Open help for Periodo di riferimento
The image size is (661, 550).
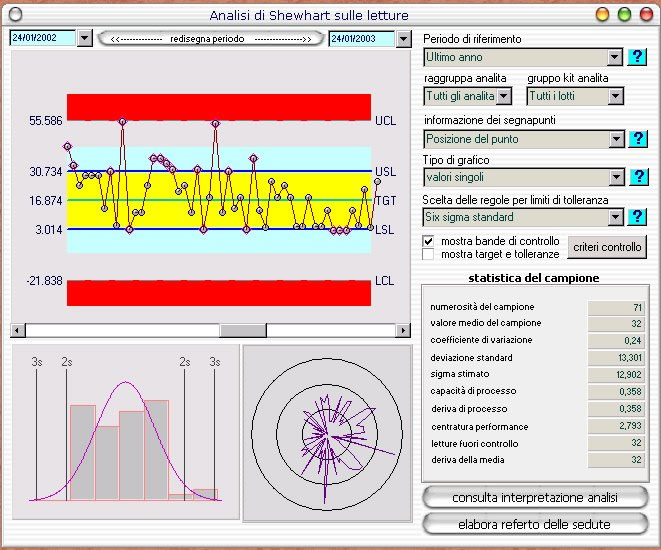[x=637, y=57]
